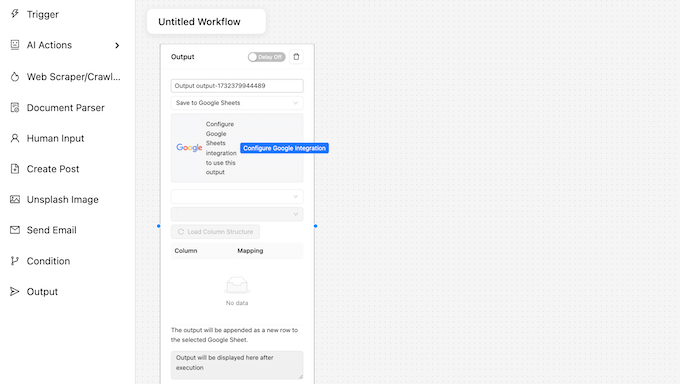Screen dimensions: 680x384
Task: Pick Human Input from the sidebar
Action: 56,138
